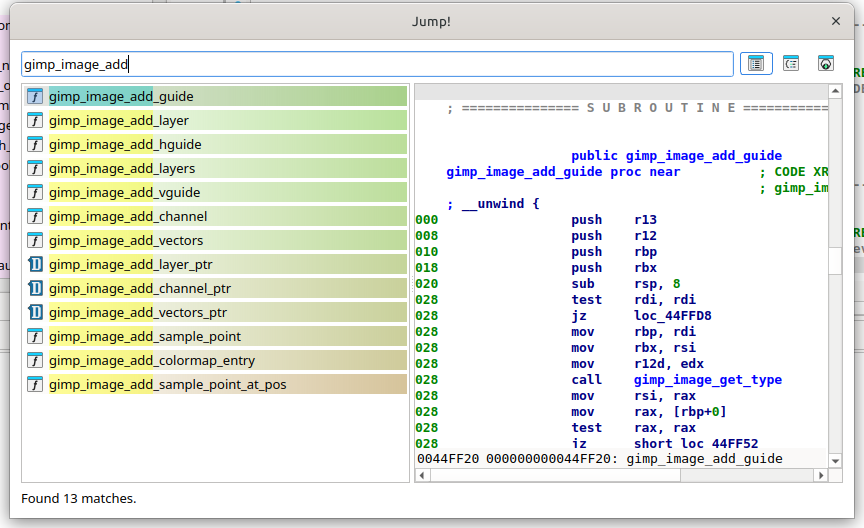Click the 'test rdi, rdi' instruction
Image resolution: width=864 pixels, height=528 pixels.
634,300
